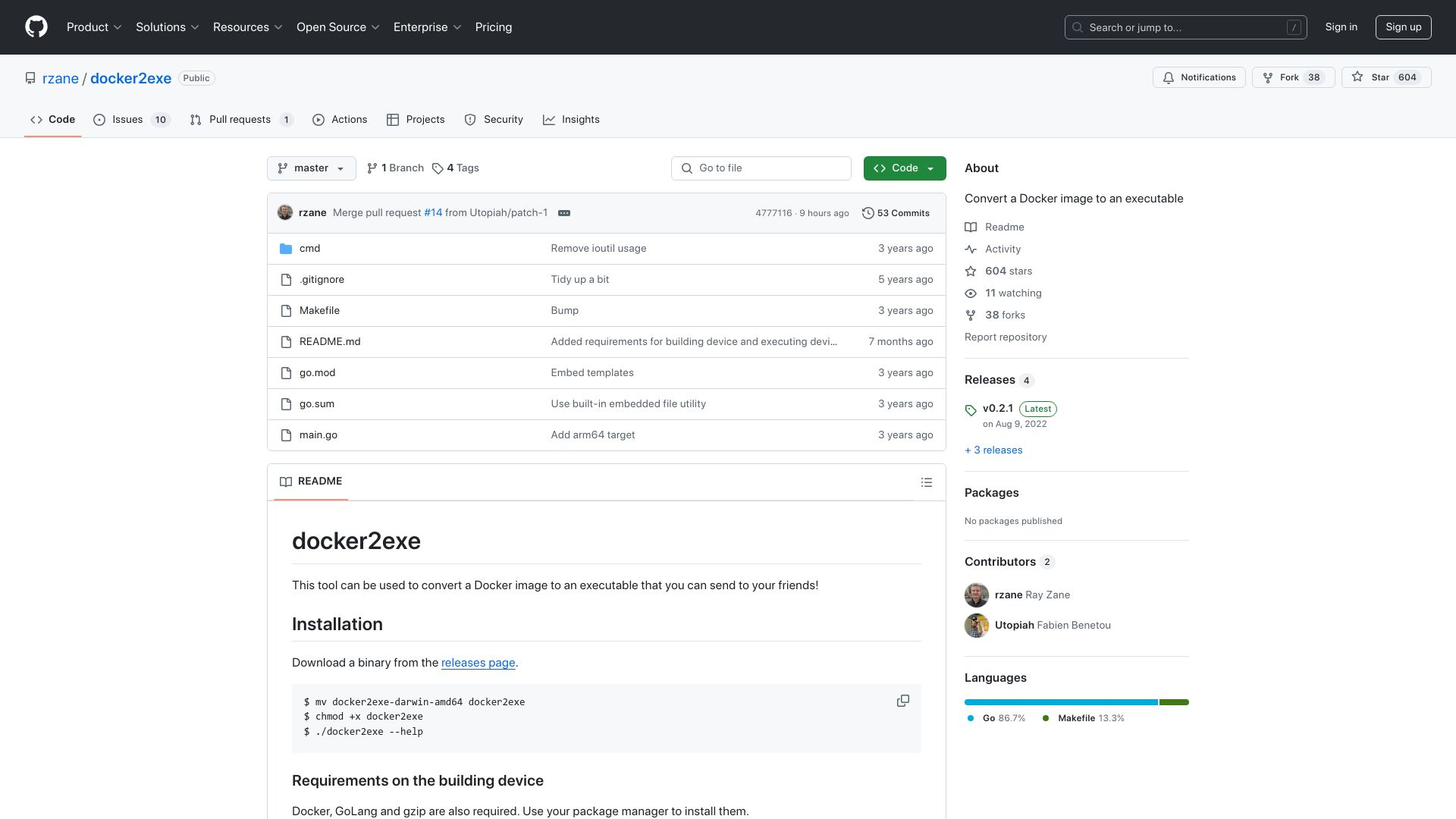View the 1 Branch link
Screen dimensions: 1456x819
click(x=395, y=168)
